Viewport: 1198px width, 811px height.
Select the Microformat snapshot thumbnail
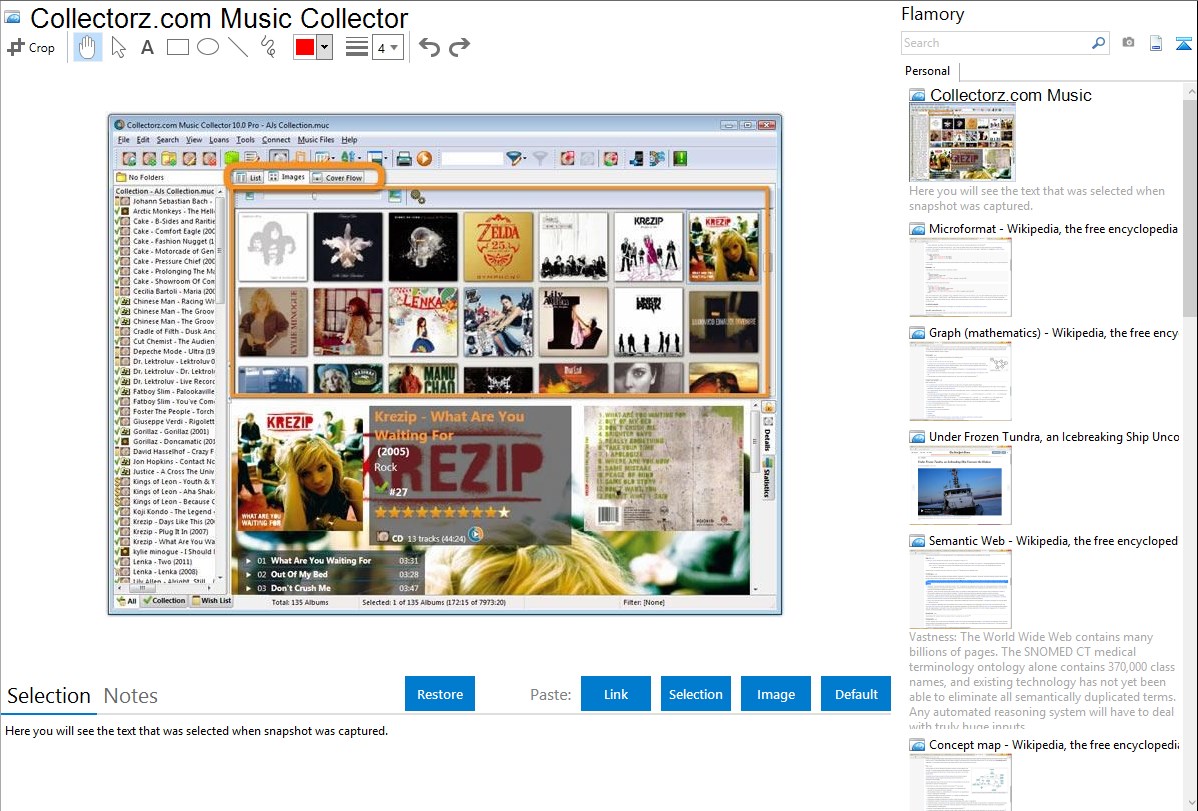[960, 277]
